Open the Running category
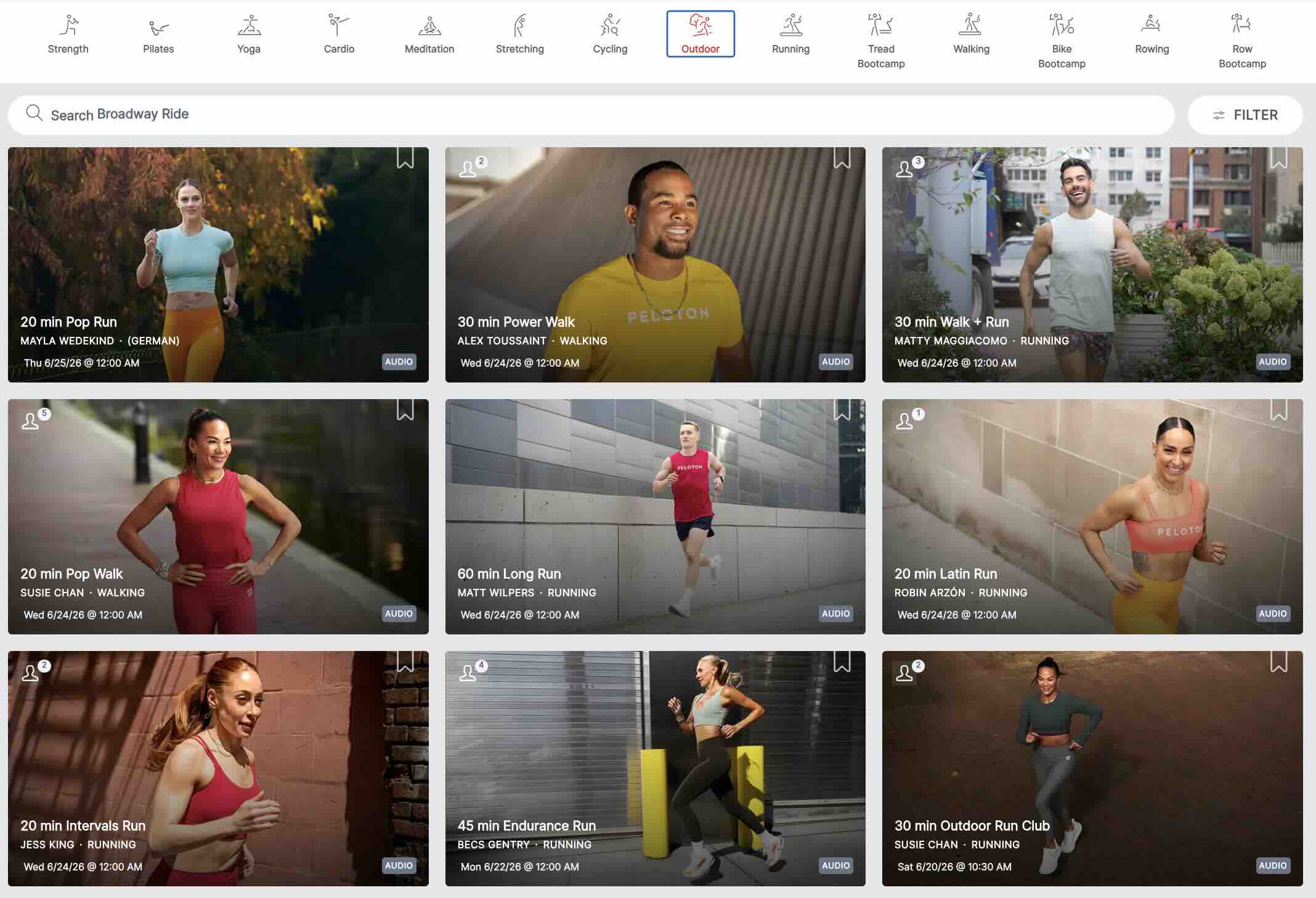 [x=791, y=34]
